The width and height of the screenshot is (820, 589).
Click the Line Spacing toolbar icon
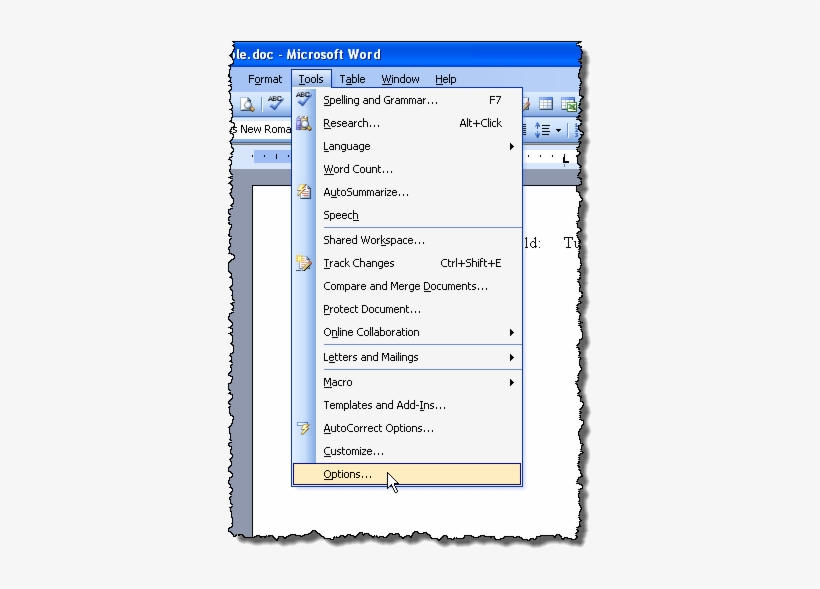(542, 129)
